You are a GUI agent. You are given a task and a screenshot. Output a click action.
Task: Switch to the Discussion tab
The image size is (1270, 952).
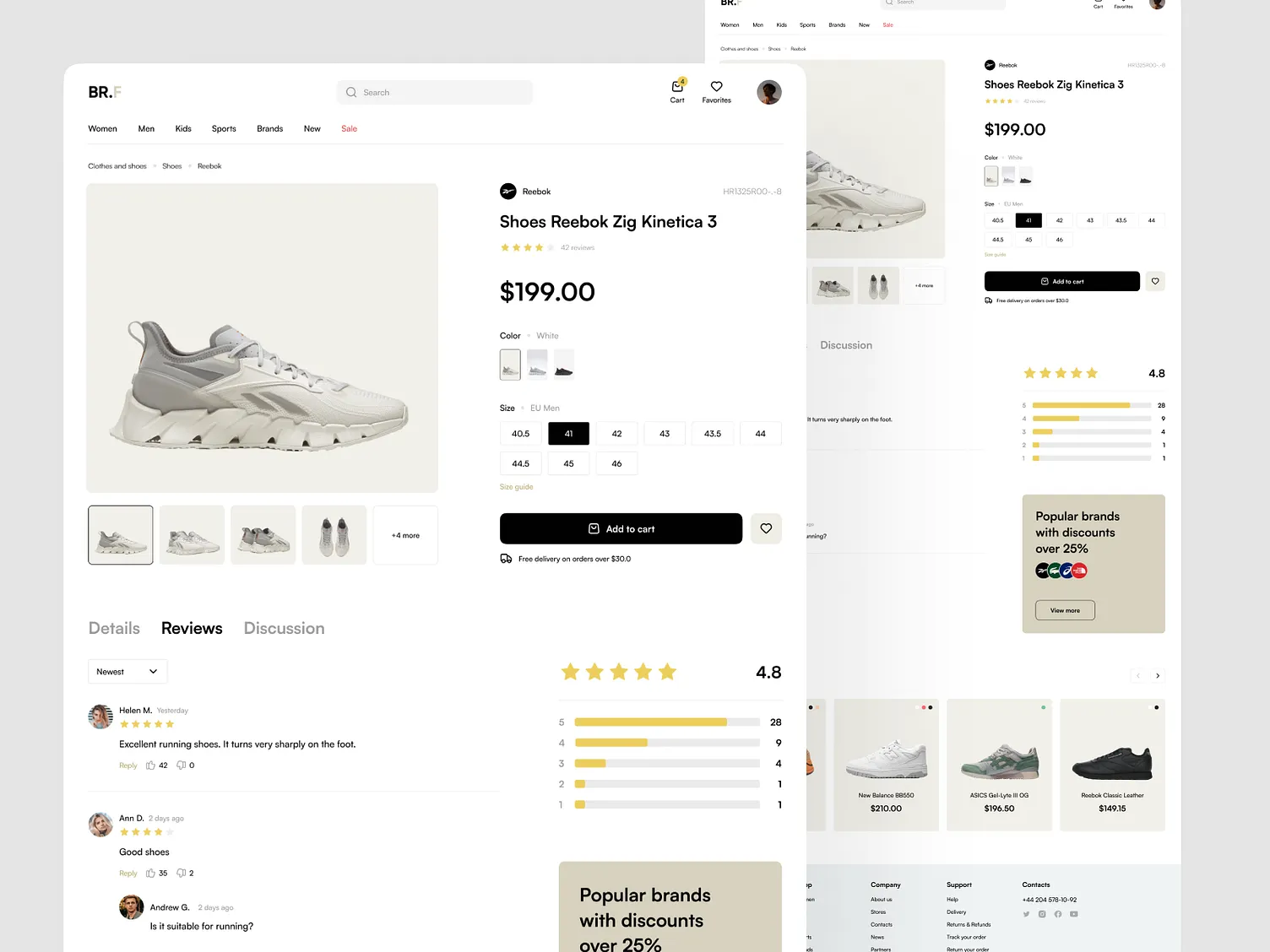284,628
